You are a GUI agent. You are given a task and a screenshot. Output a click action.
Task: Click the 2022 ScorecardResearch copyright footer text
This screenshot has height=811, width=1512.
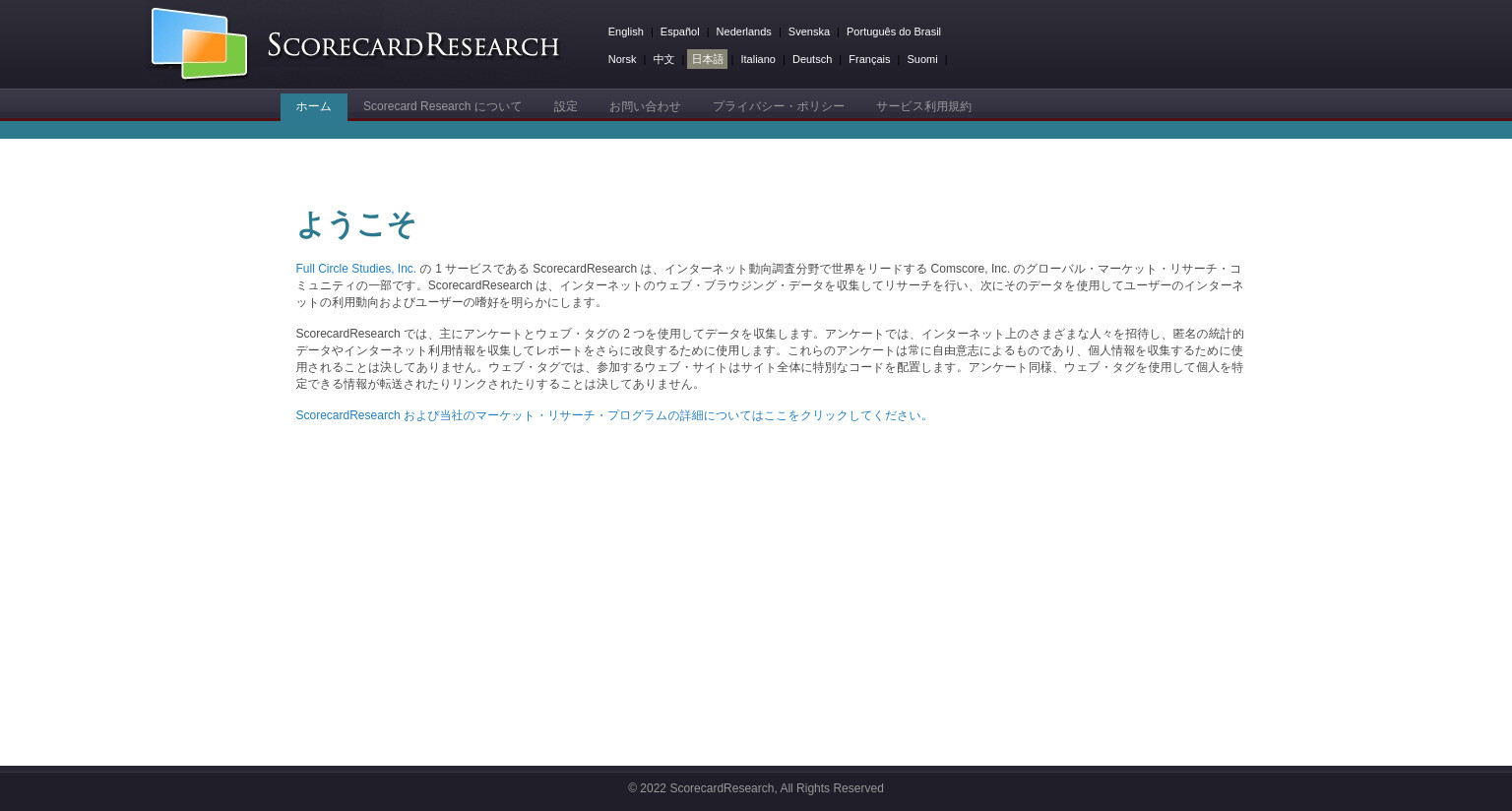tap(756, 788)
